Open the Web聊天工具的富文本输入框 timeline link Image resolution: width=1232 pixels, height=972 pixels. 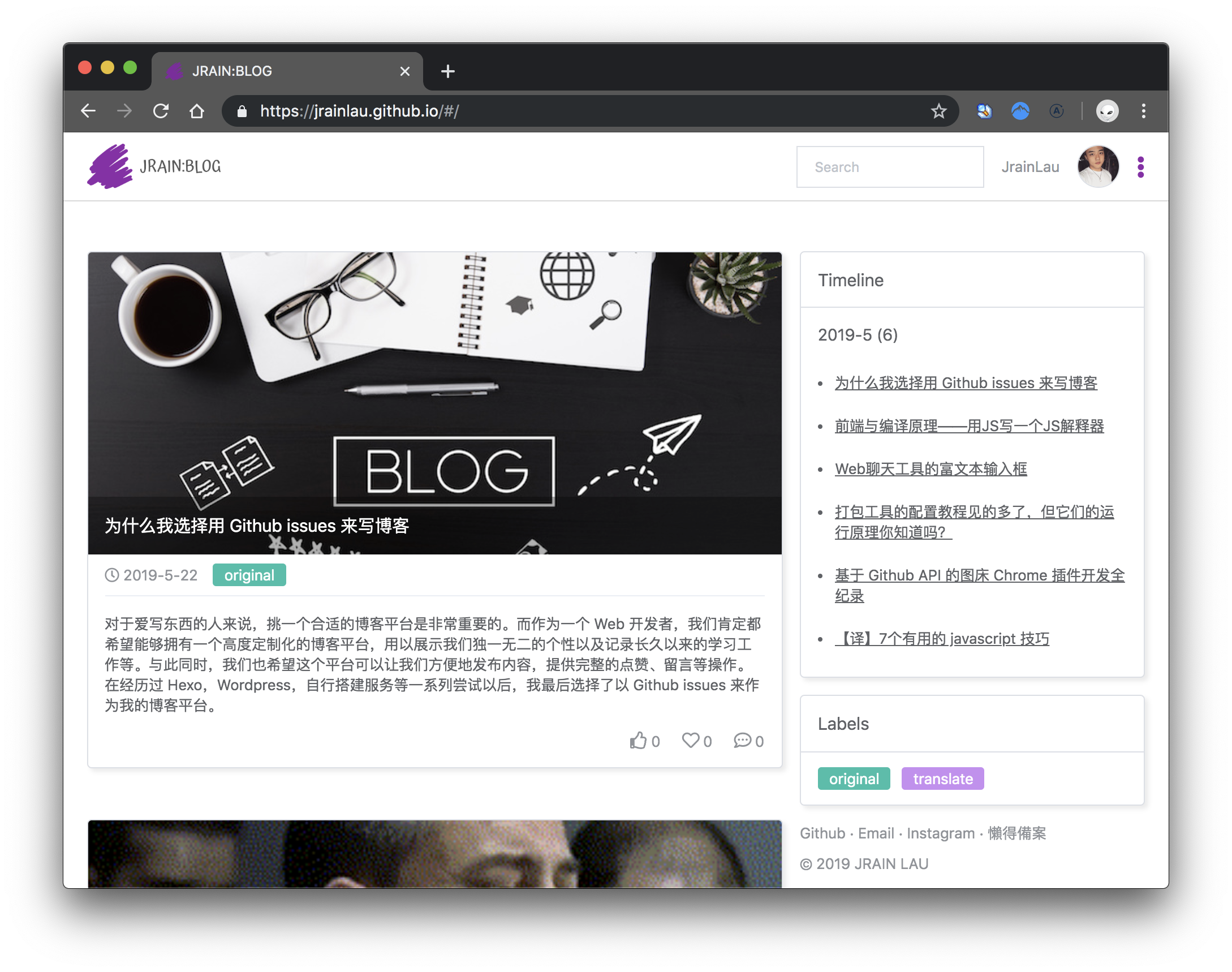click(931, 469)
